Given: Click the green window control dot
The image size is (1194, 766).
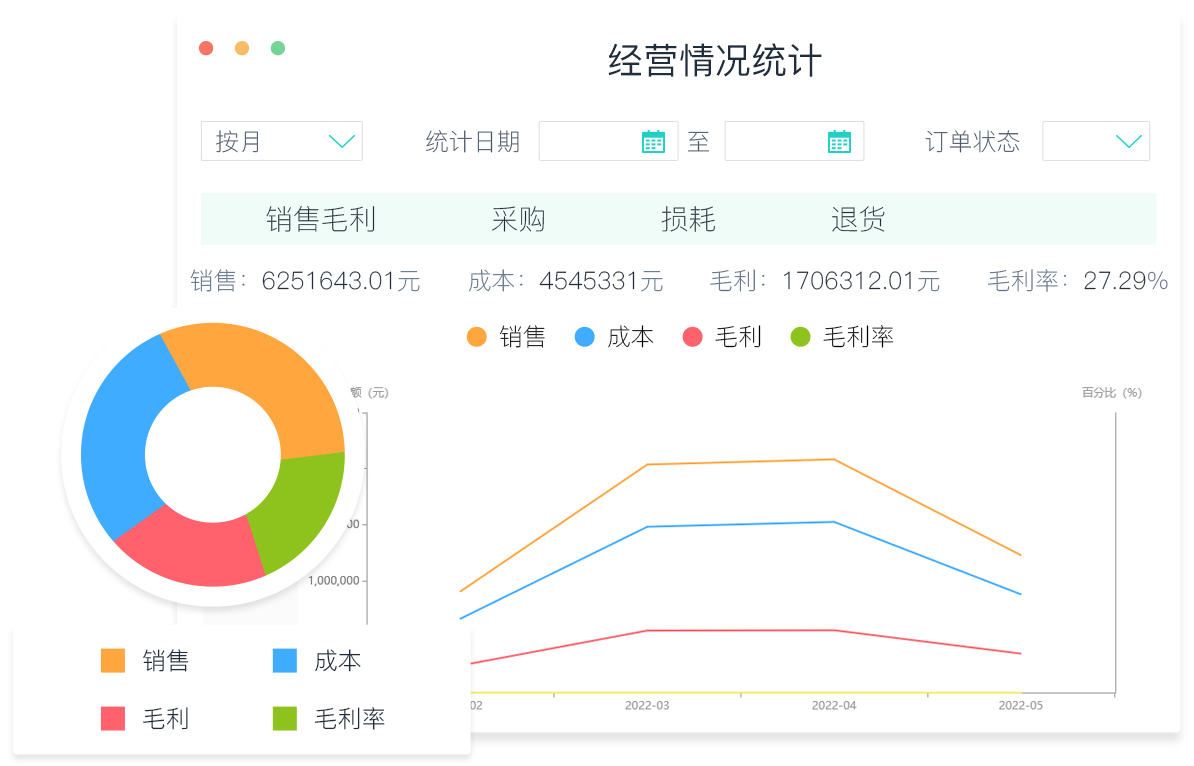Looking at the screenshot, I should point(277,47).
